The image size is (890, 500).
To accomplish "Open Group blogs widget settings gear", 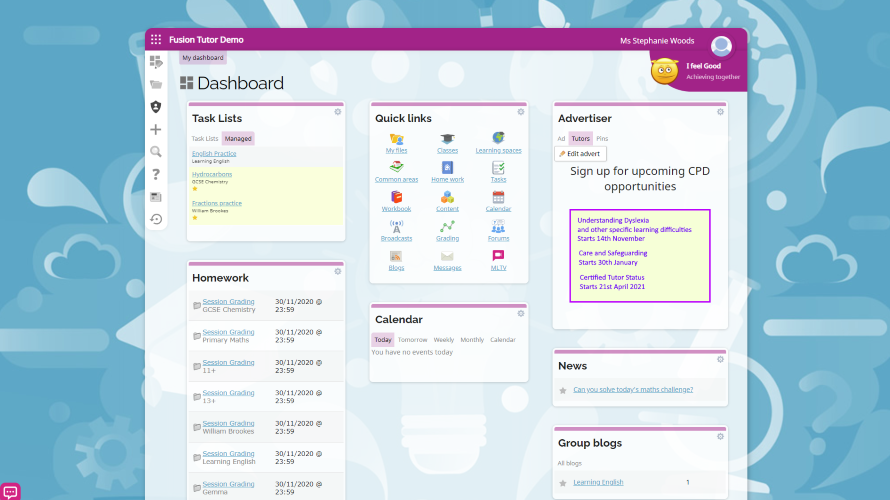I will [720, 436].
